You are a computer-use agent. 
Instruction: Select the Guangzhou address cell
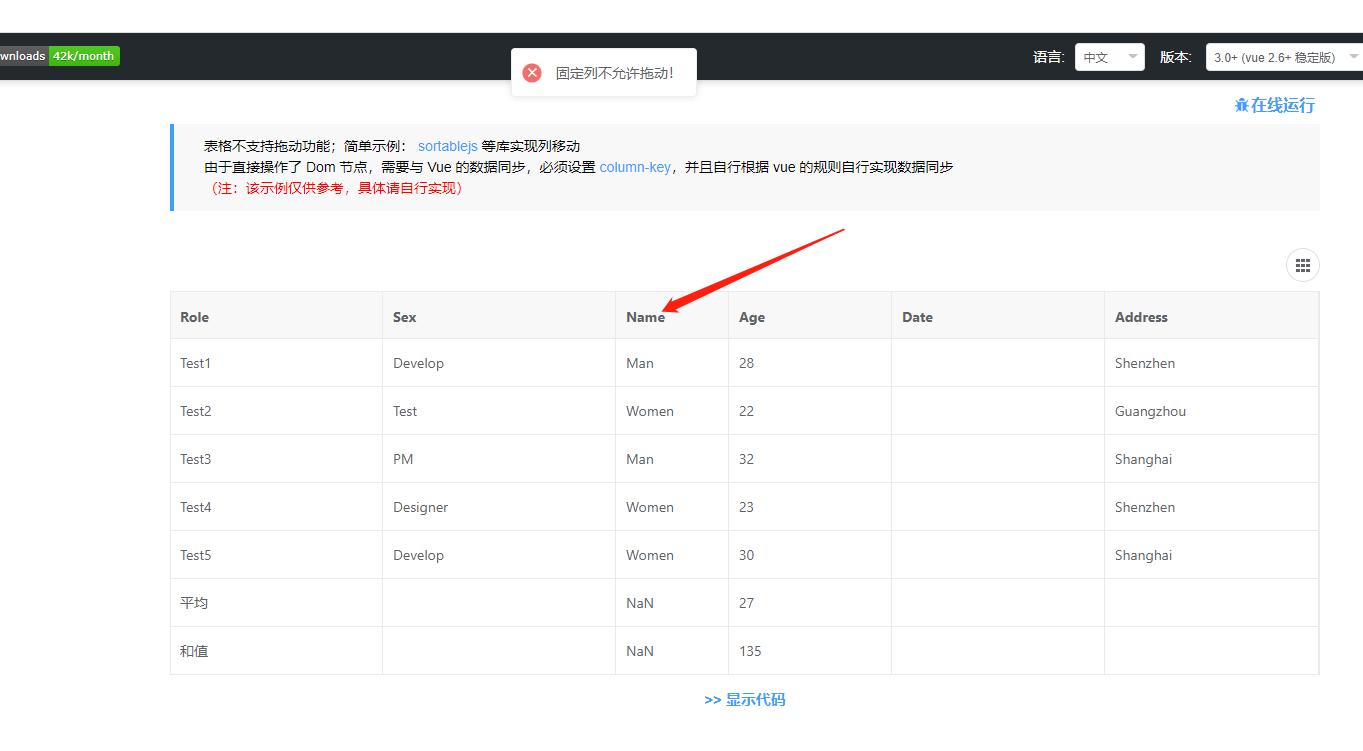coord(1211,411)
